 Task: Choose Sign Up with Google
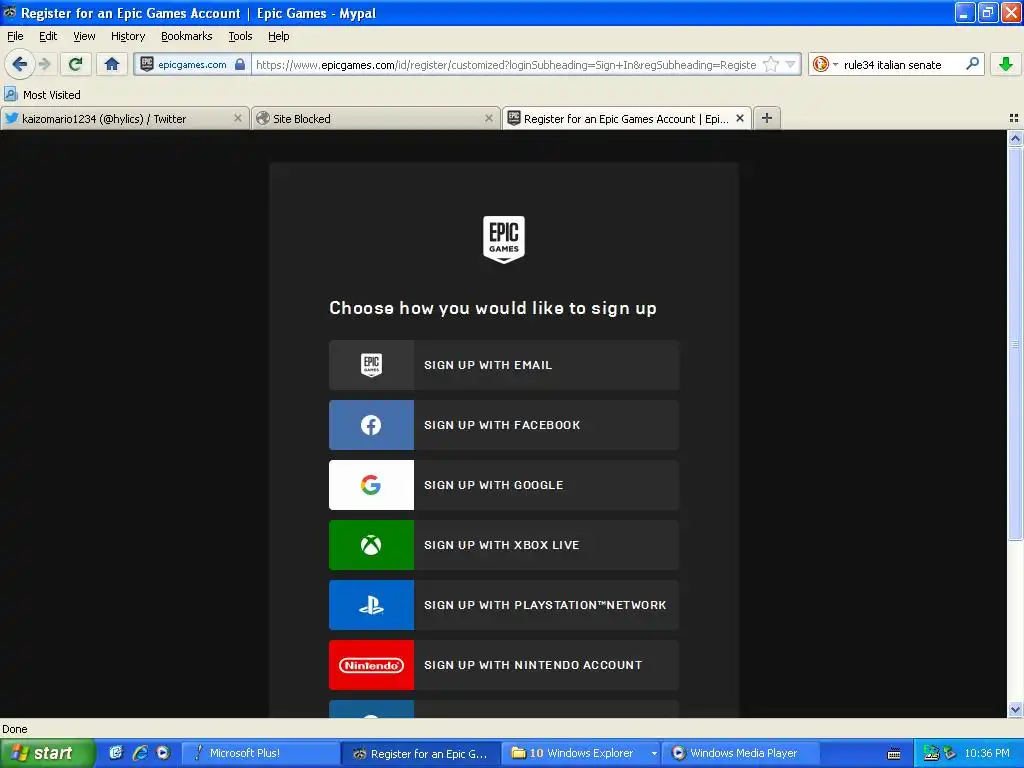(504, 485)
